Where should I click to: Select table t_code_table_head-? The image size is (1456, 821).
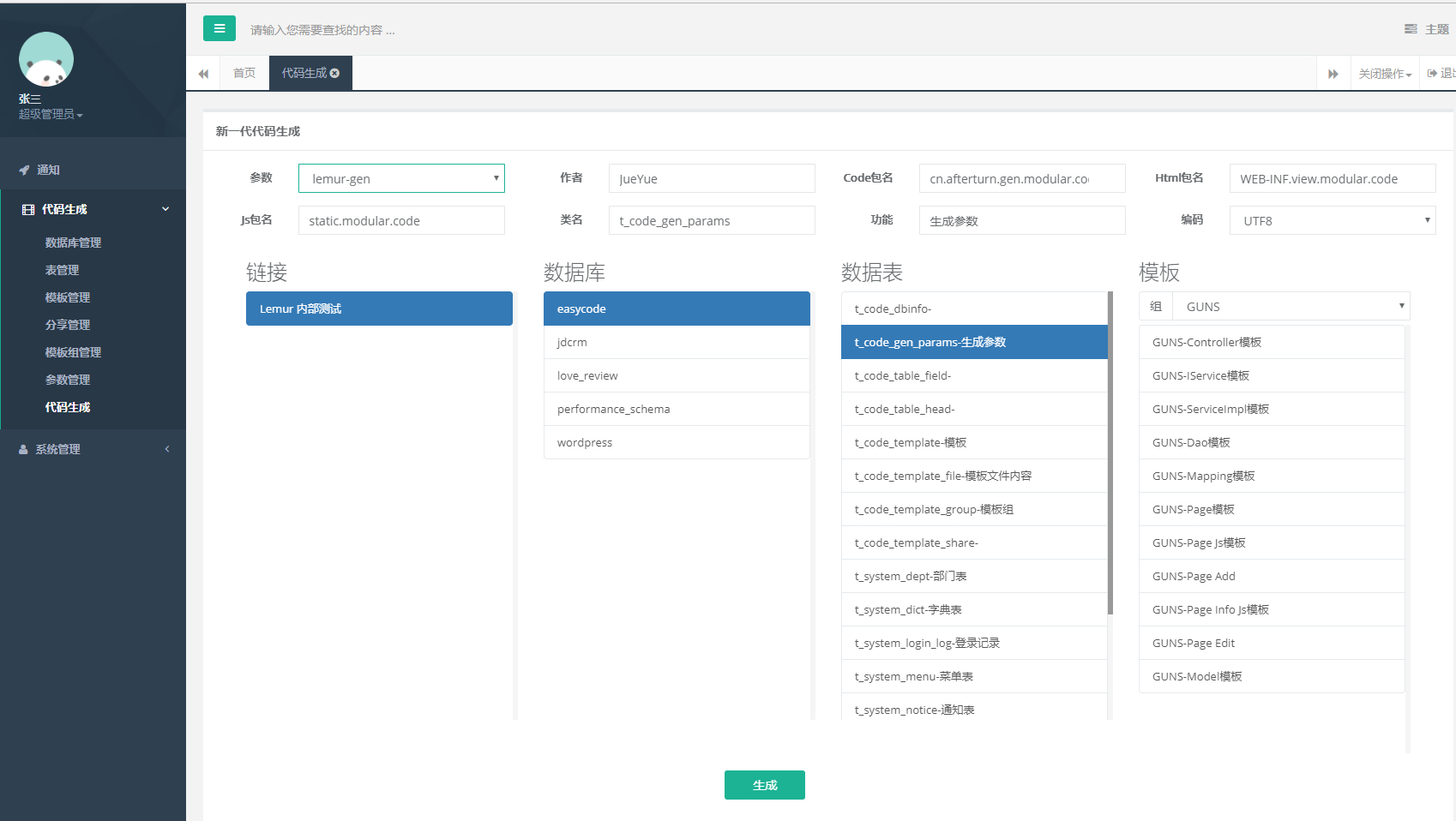coord(974,409)
